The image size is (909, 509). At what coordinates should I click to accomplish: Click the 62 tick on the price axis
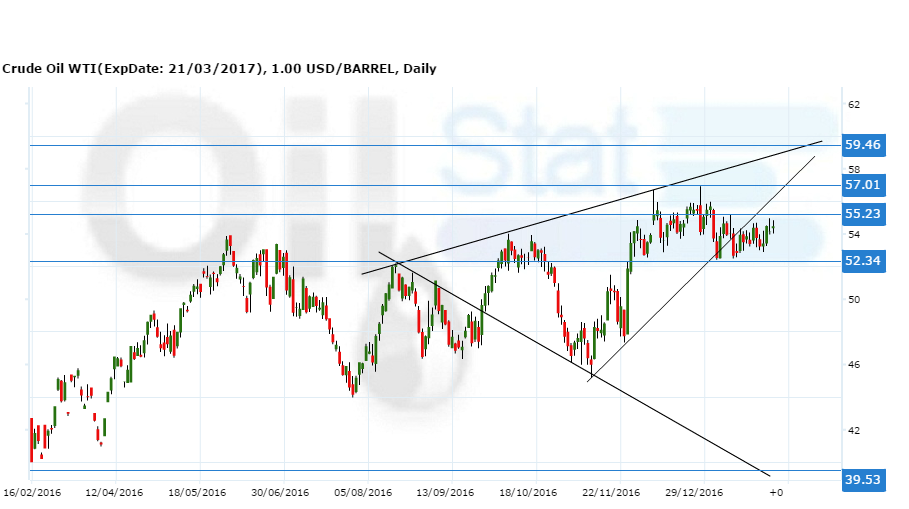click(854, 104)
